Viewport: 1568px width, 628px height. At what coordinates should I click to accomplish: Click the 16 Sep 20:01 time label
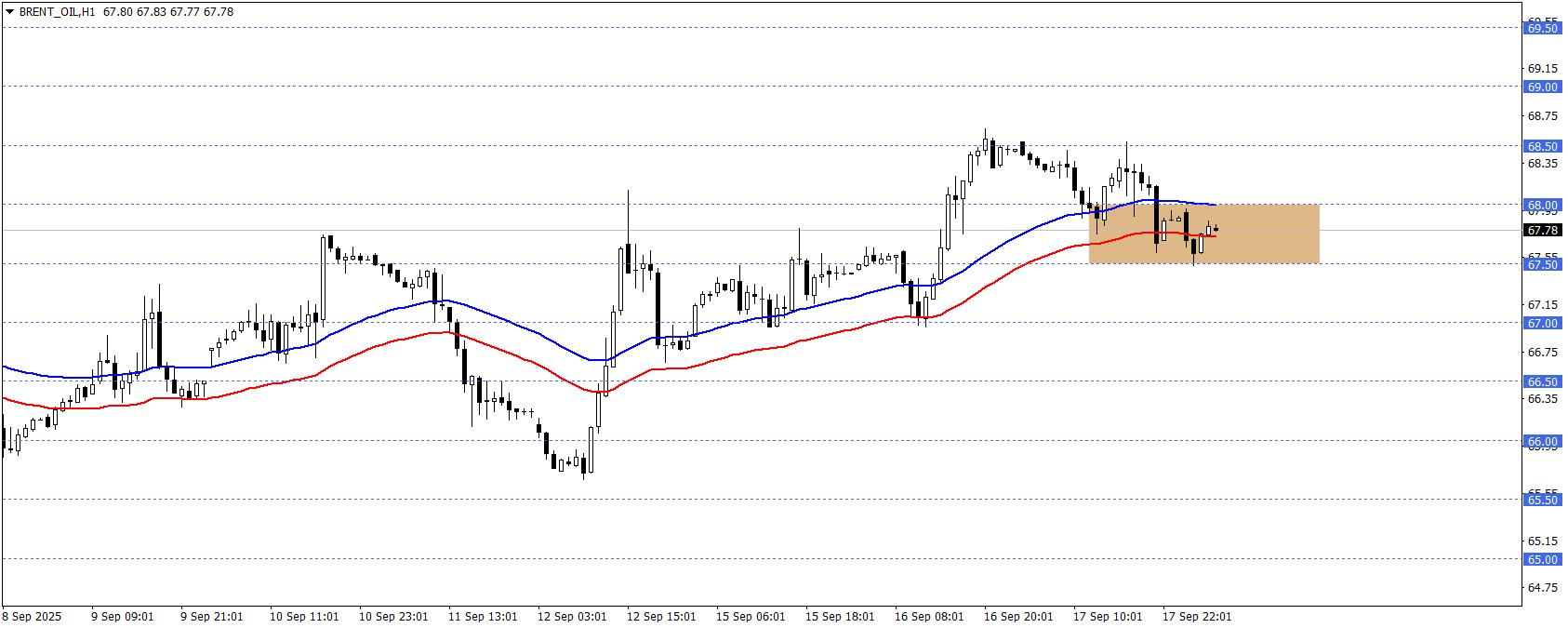(1018, 616)
